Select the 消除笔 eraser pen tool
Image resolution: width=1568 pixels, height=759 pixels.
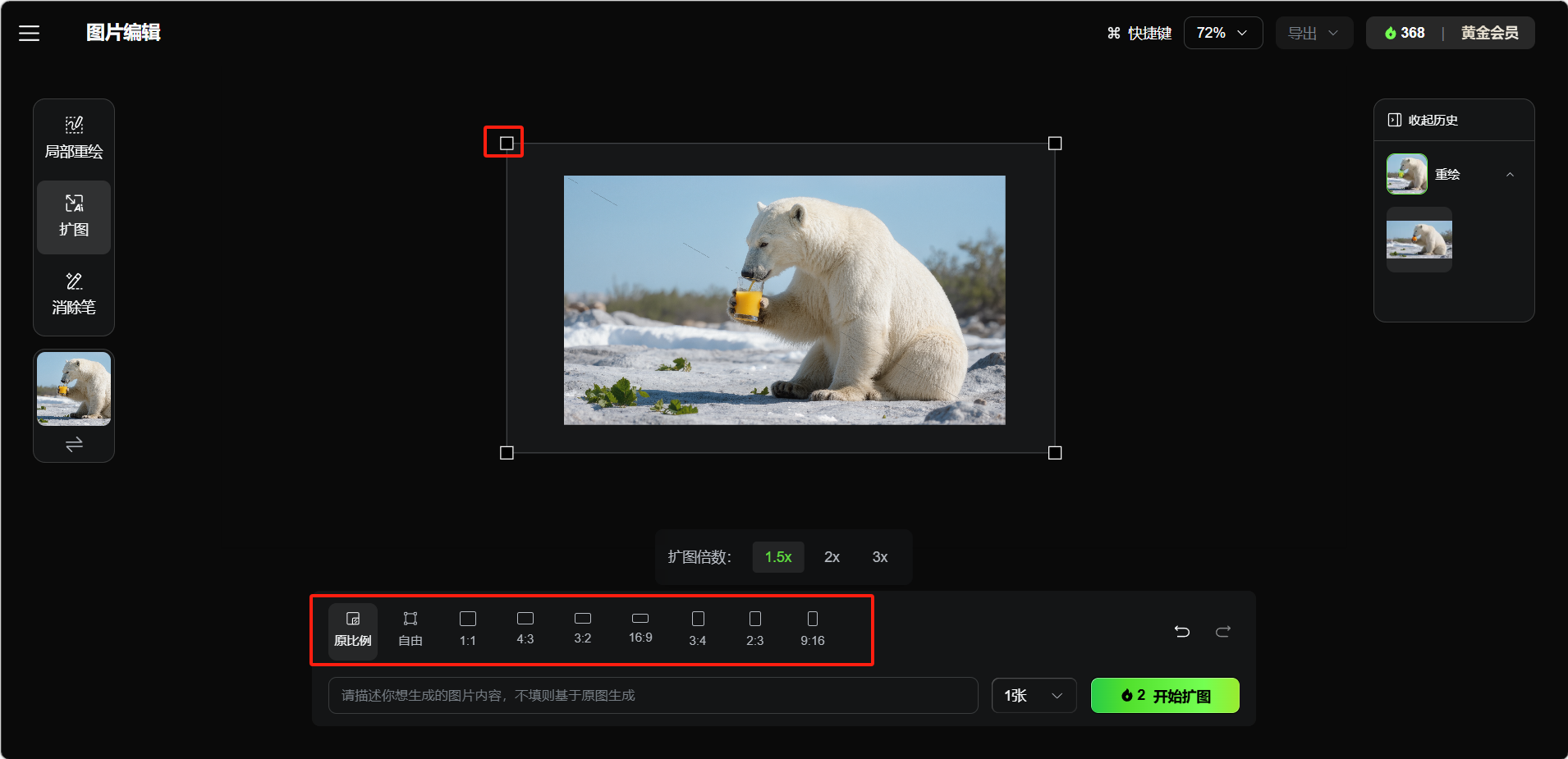point(74,294)
